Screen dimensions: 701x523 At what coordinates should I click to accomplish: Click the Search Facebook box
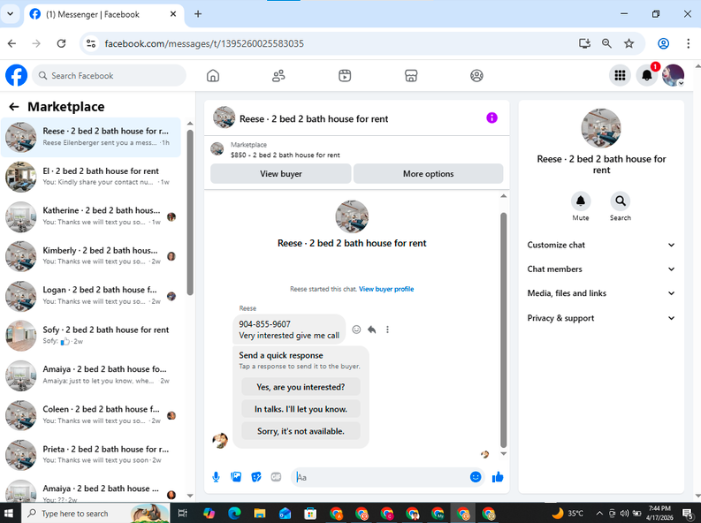tap(109, 76)
